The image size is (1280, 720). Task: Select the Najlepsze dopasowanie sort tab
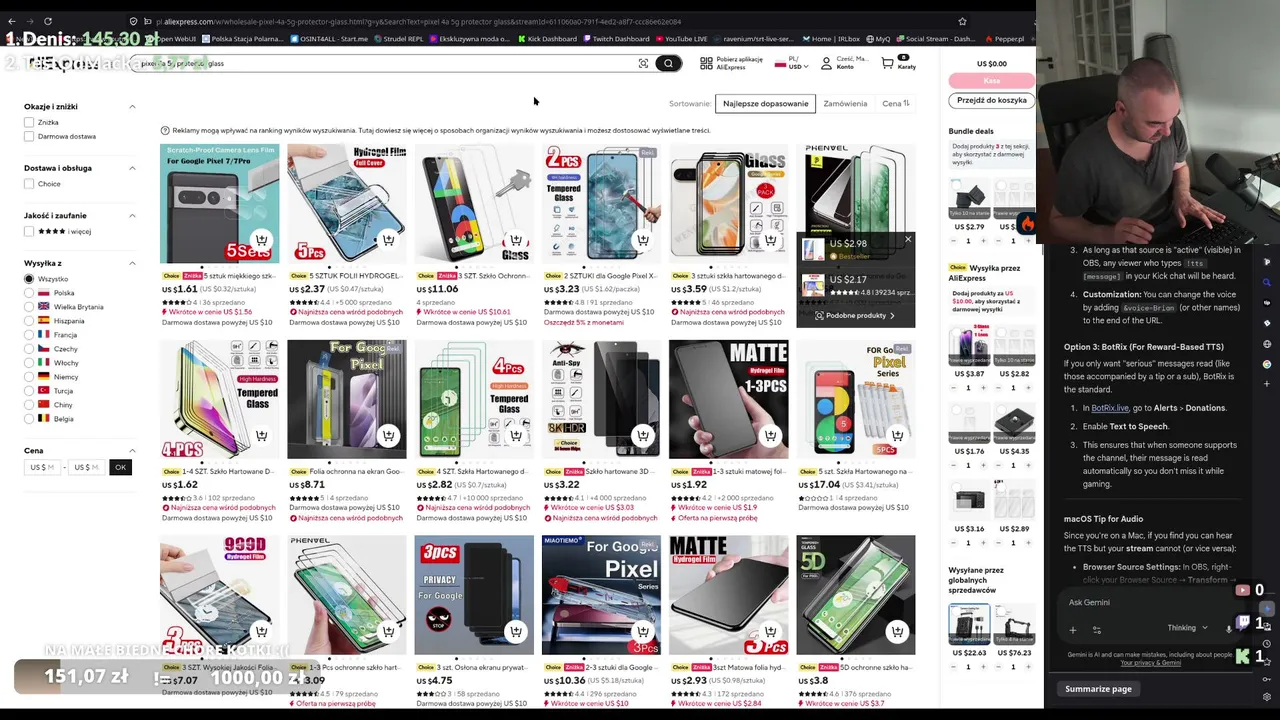[765, 103]
